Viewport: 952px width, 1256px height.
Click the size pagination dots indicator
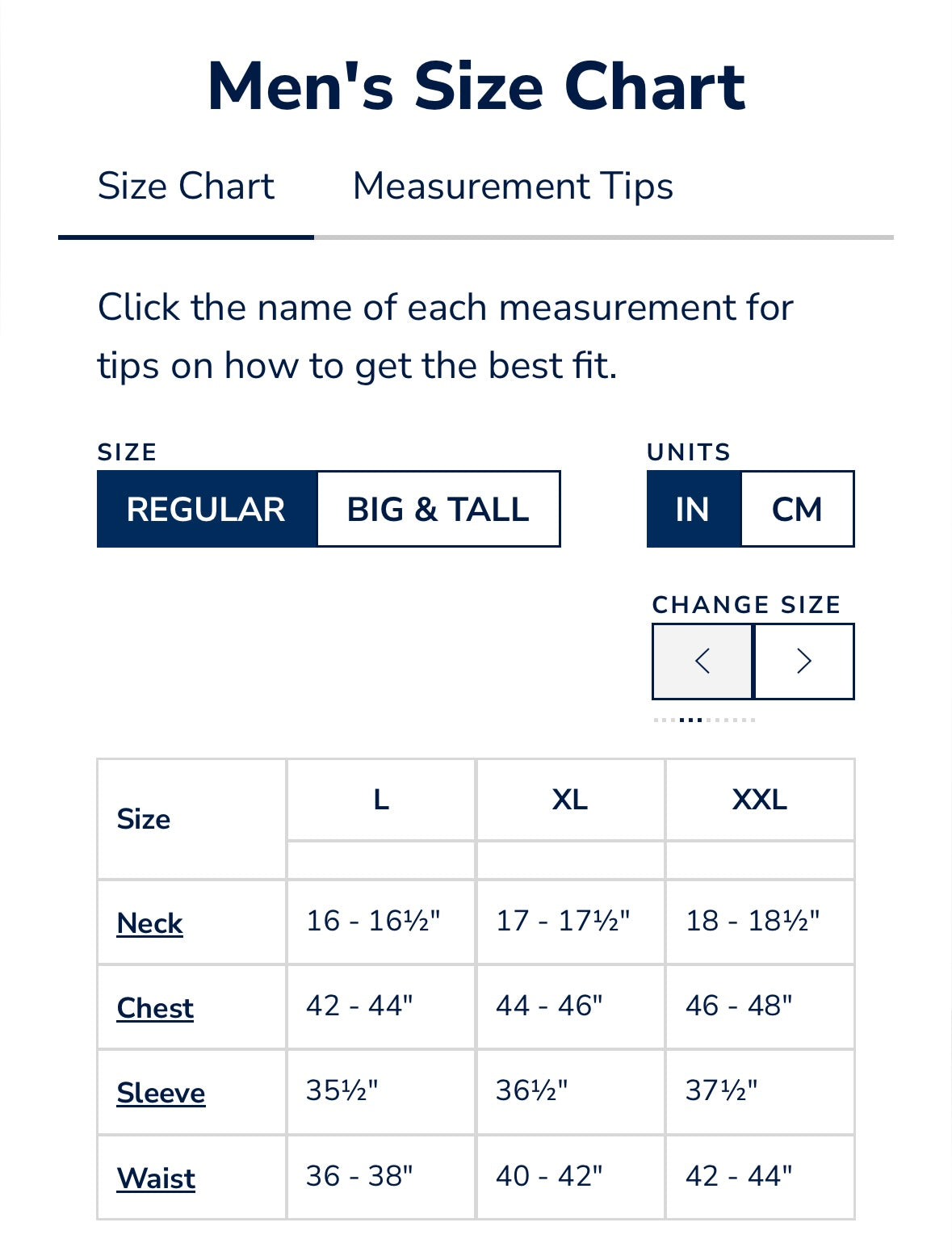tap(704, 720)
